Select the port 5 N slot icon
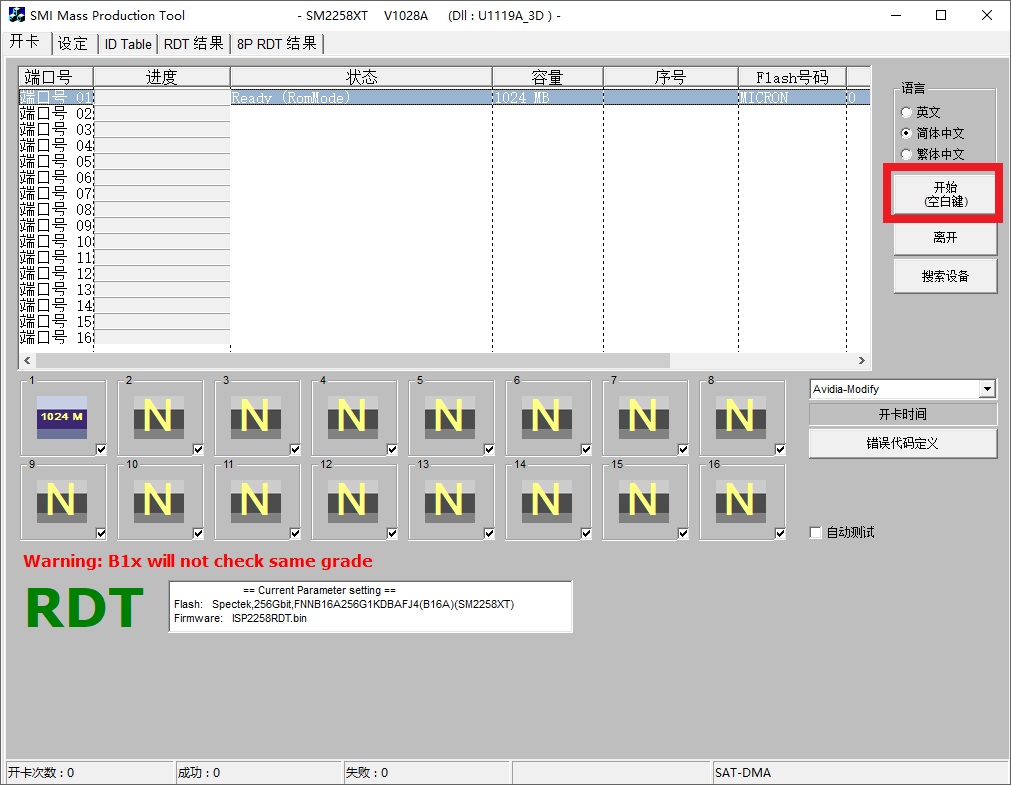This screenshot has width=1011, height=785. tap(449, 416)
